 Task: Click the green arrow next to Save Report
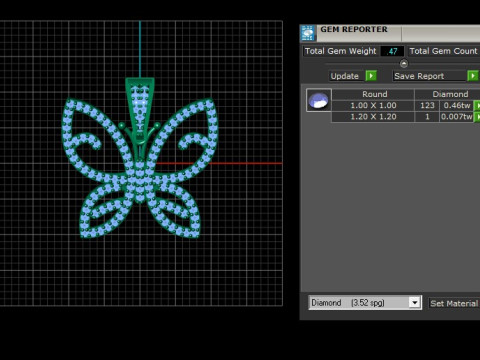click(473, 76)
